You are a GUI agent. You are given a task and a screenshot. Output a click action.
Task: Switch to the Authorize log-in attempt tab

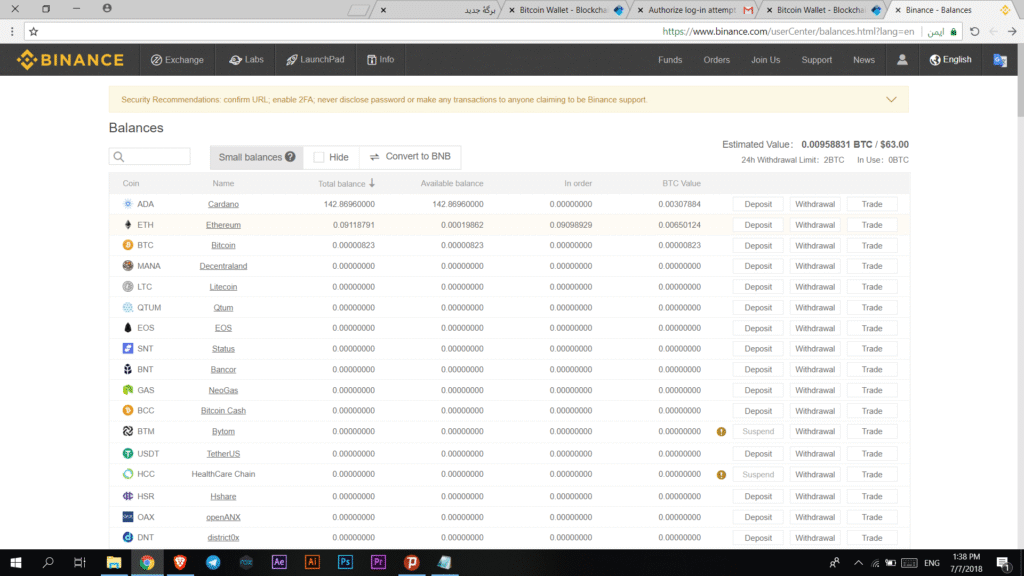(x=690, y=10)
